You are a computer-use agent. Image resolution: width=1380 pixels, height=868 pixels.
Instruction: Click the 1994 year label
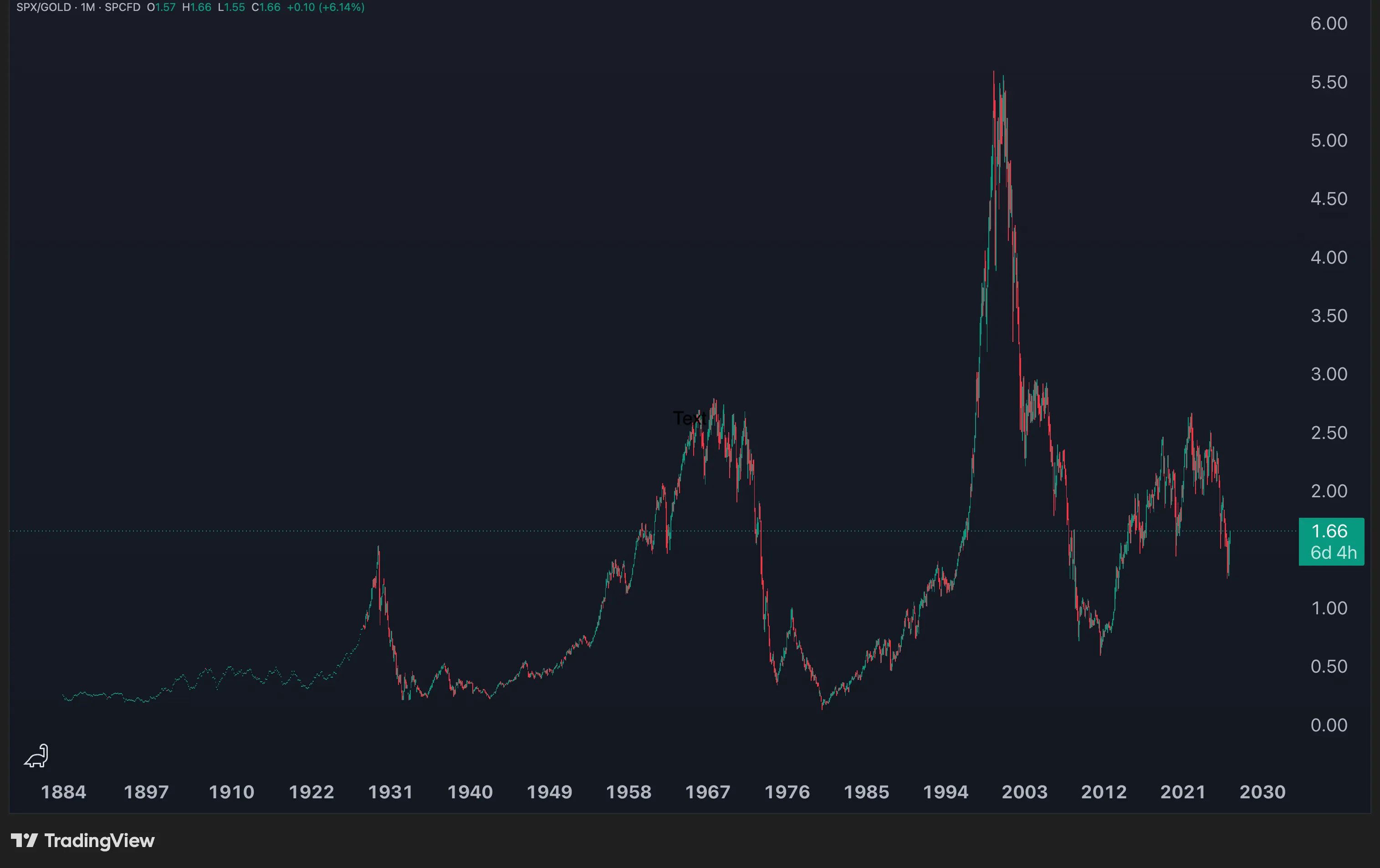[x=946, y=792]
